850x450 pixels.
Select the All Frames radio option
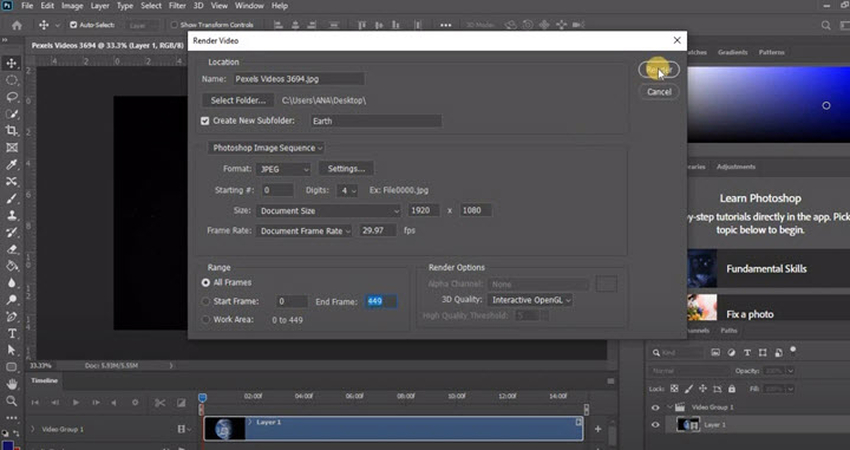point(205,282)
